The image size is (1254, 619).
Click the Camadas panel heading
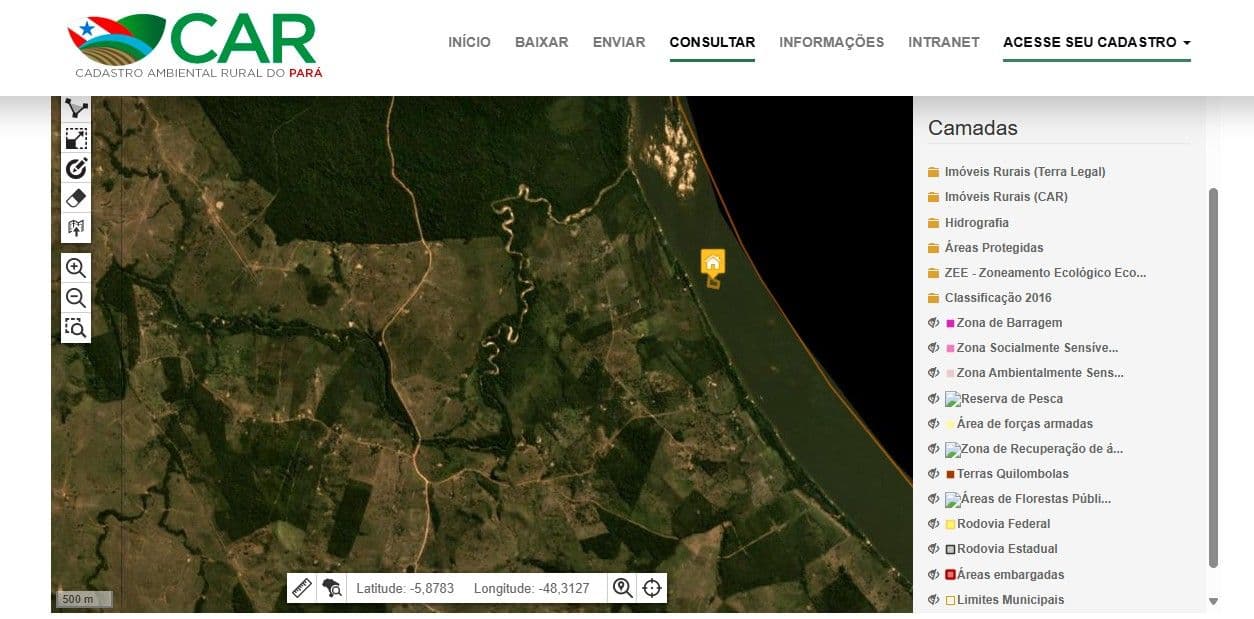(x=973, y=128)
